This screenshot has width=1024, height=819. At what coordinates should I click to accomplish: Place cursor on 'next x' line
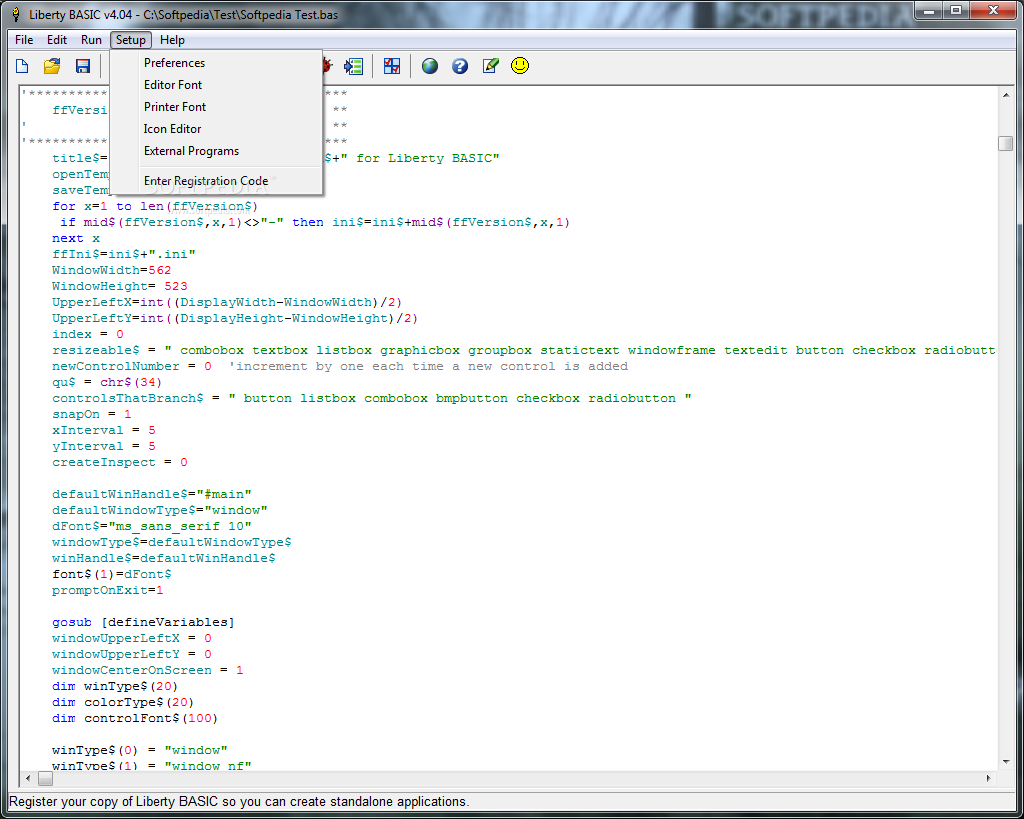click(x=76, y=238)
